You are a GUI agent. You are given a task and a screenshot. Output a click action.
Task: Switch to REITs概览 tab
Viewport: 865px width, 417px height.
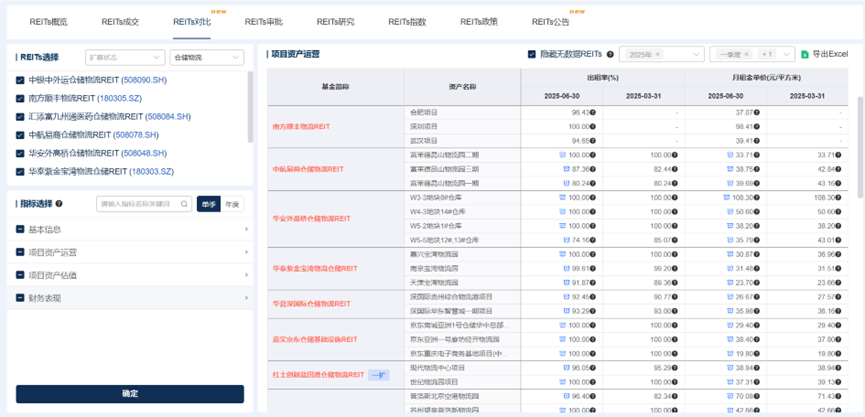click(x=49, y=22)
